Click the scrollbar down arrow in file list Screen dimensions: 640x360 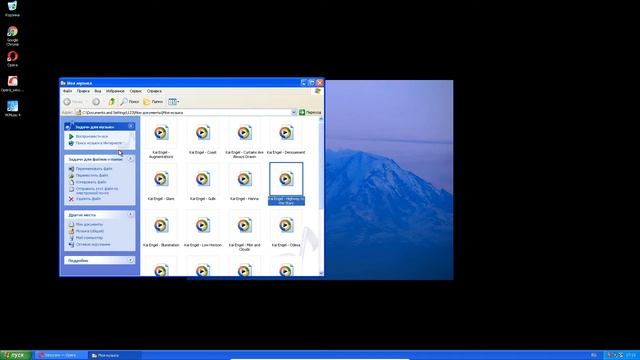point(321,273)
